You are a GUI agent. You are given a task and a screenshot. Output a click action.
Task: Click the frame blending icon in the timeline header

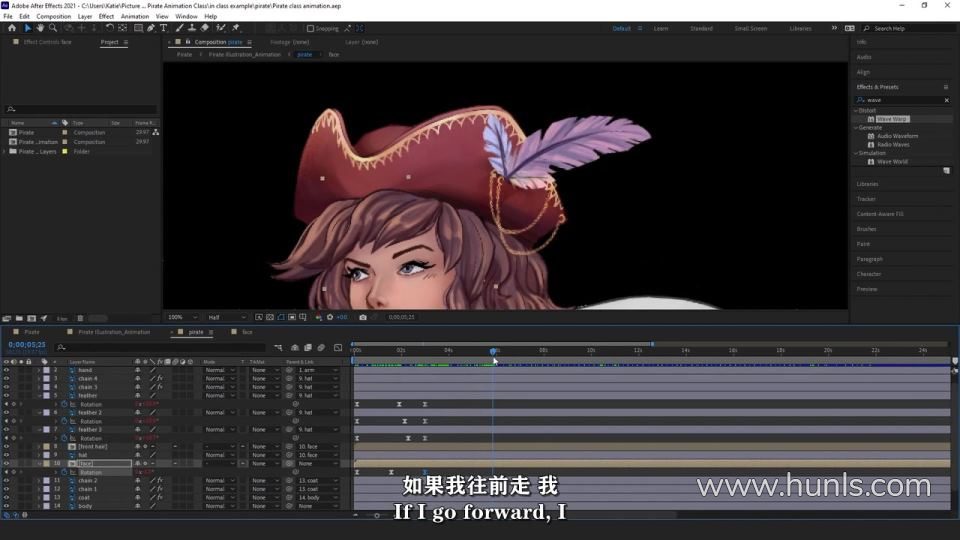(x=308, y=347)
